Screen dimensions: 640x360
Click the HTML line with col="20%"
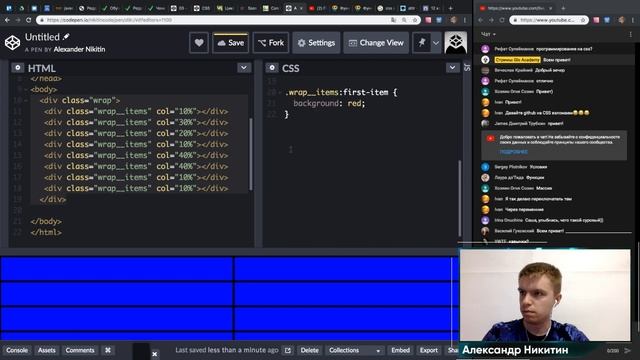coord(136,133)
